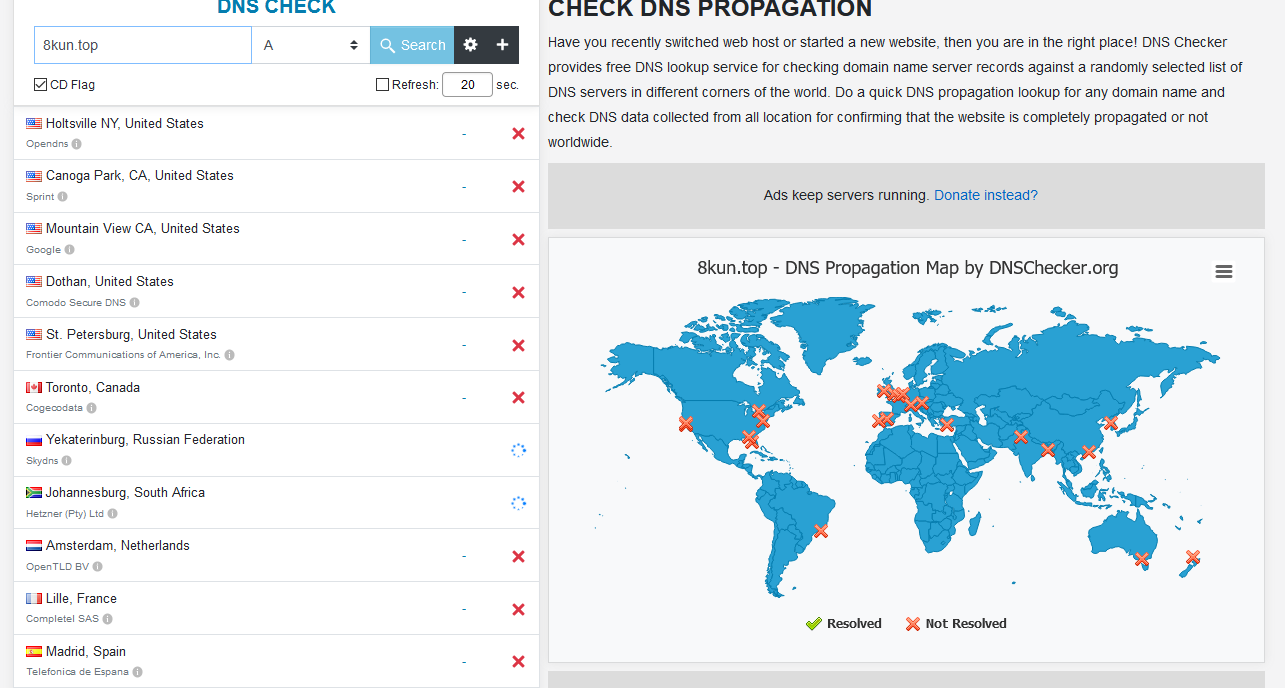Click Yekaterinburg, Russian Federation text
The width and height of the screenshot is (1285, 688).
[x=145, y=439]
